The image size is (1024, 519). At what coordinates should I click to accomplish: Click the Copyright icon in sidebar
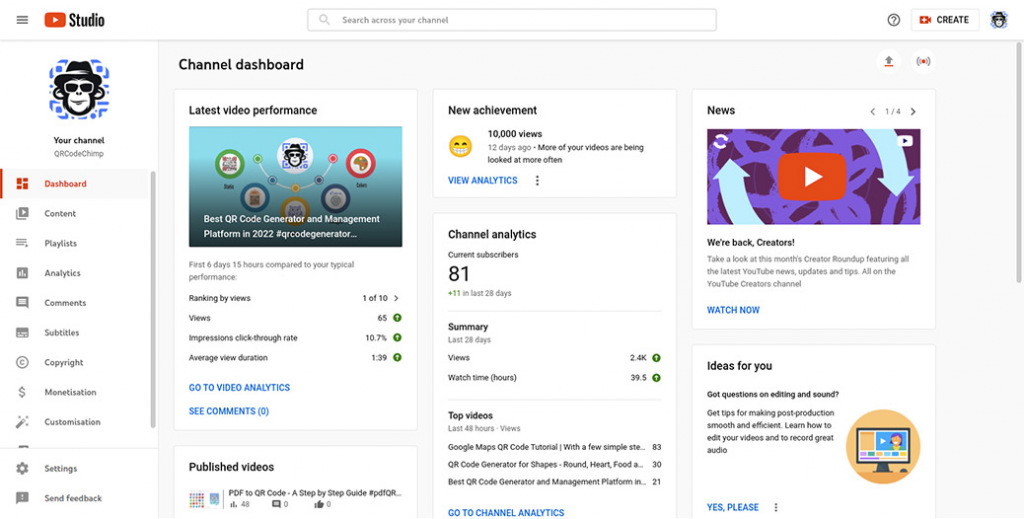point(22,362)
